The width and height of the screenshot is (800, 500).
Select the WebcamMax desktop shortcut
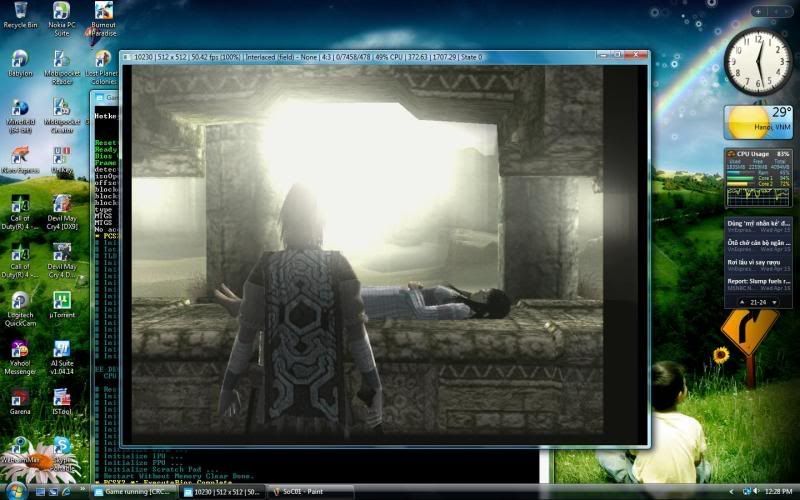19,450
